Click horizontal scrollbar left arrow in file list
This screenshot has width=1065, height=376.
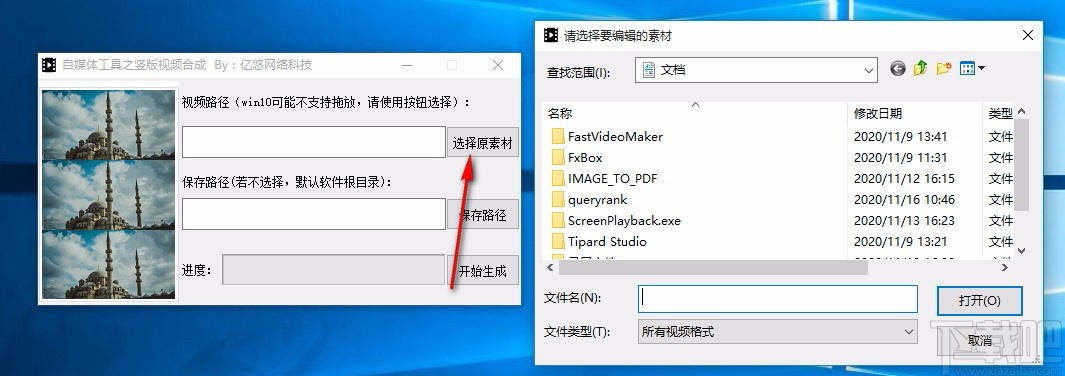point(550,267)
